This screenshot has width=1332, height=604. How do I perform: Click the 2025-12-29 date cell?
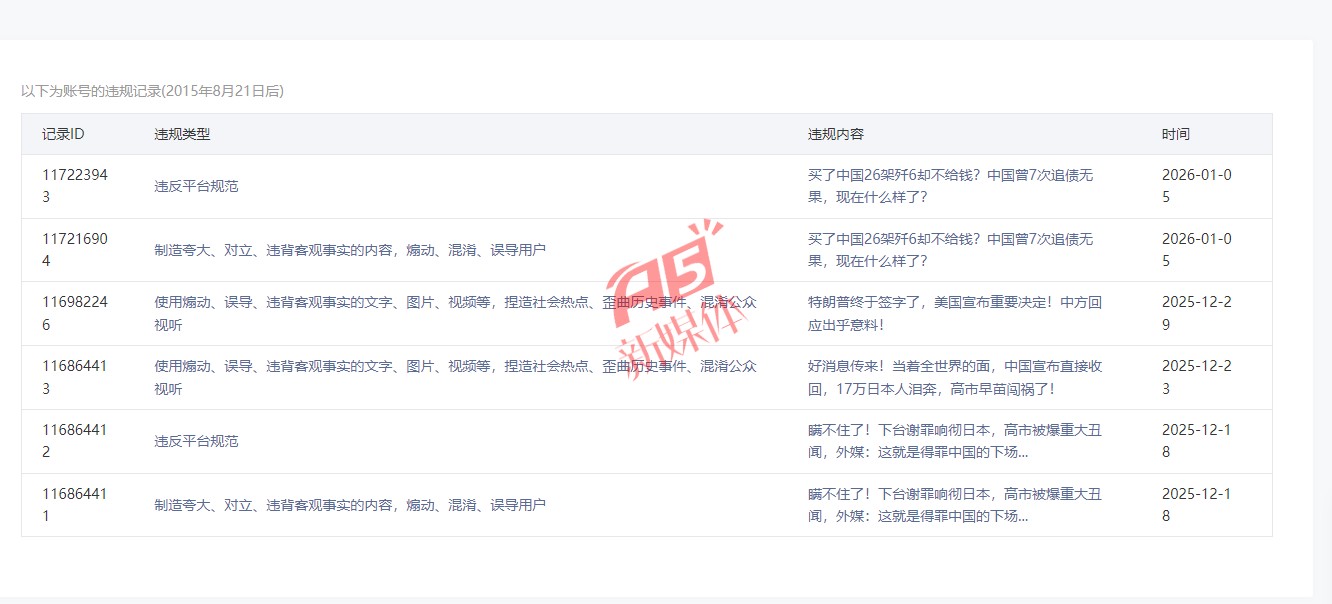pos(1196,314)
